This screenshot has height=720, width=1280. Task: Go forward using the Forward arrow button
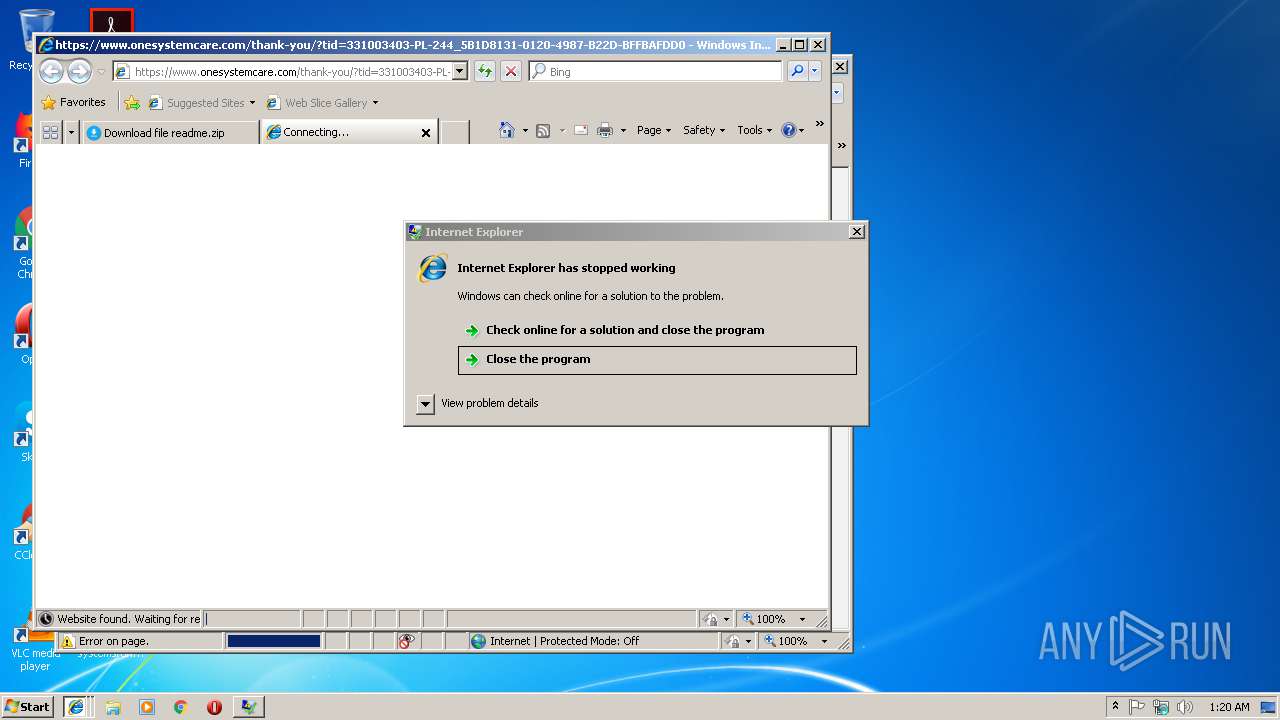click(x=79, y=71)
